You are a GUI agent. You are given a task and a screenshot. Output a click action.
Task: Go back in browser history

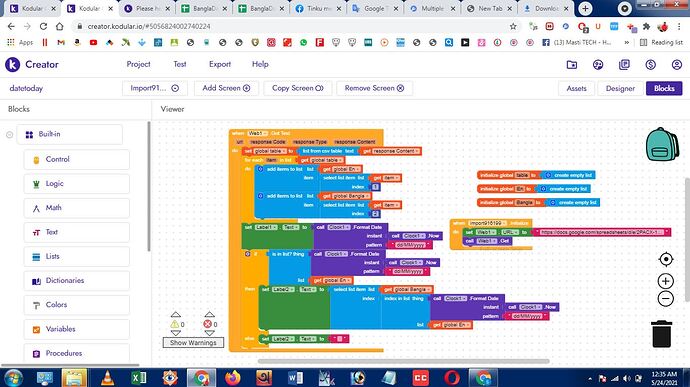(x=11, y=26)
